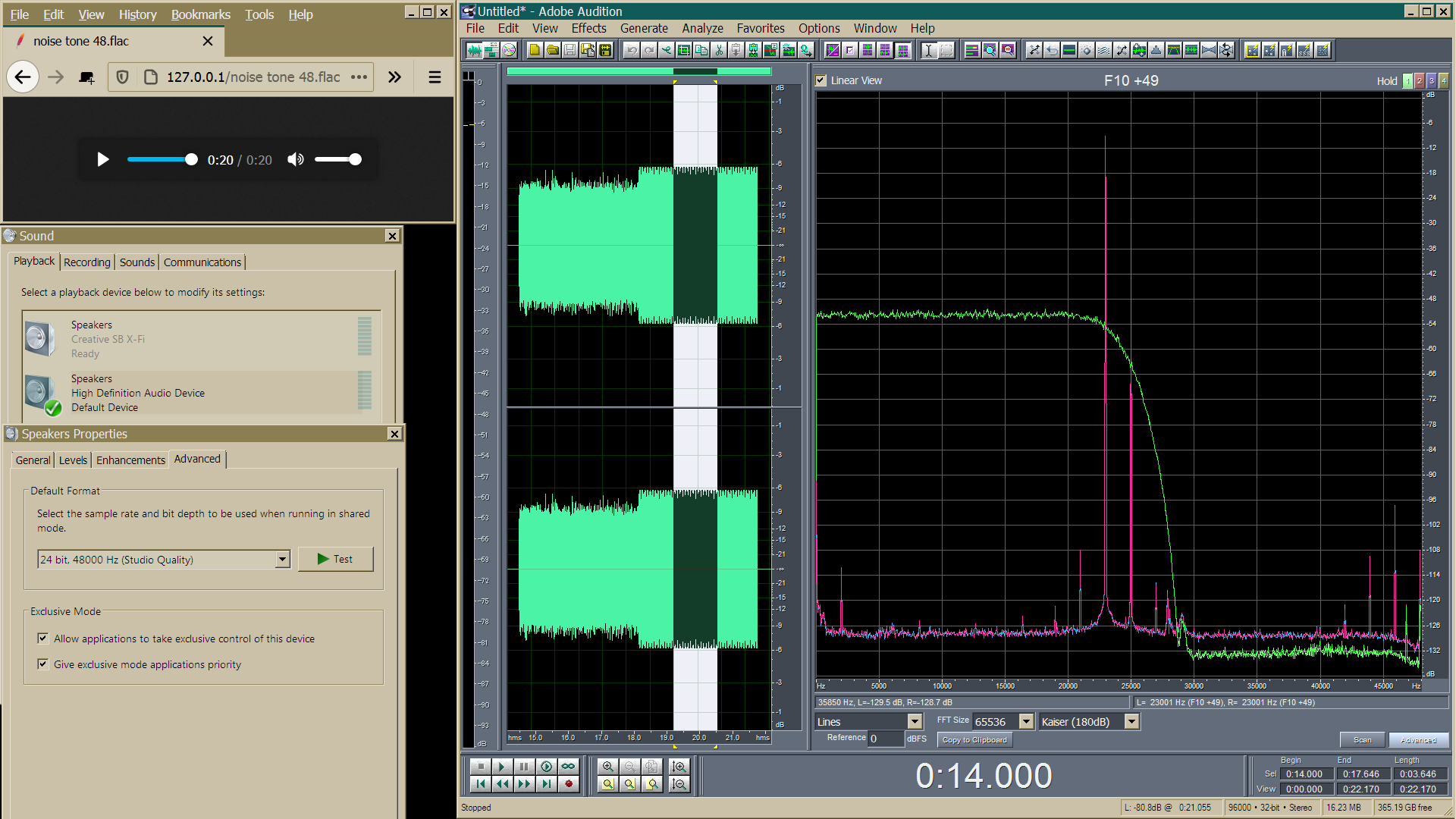This screenshot has height=819, width=1456.
Task: Click the Pause button in transport controls
Action: click(x=523, y=767)
